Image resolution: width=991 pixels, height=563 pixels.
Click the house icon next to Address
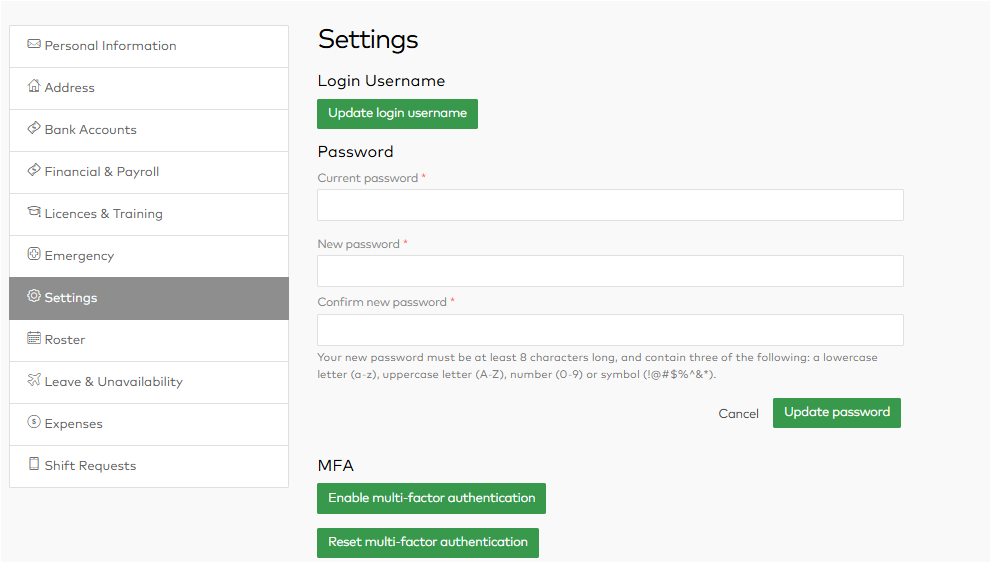(x=34, y=86)
